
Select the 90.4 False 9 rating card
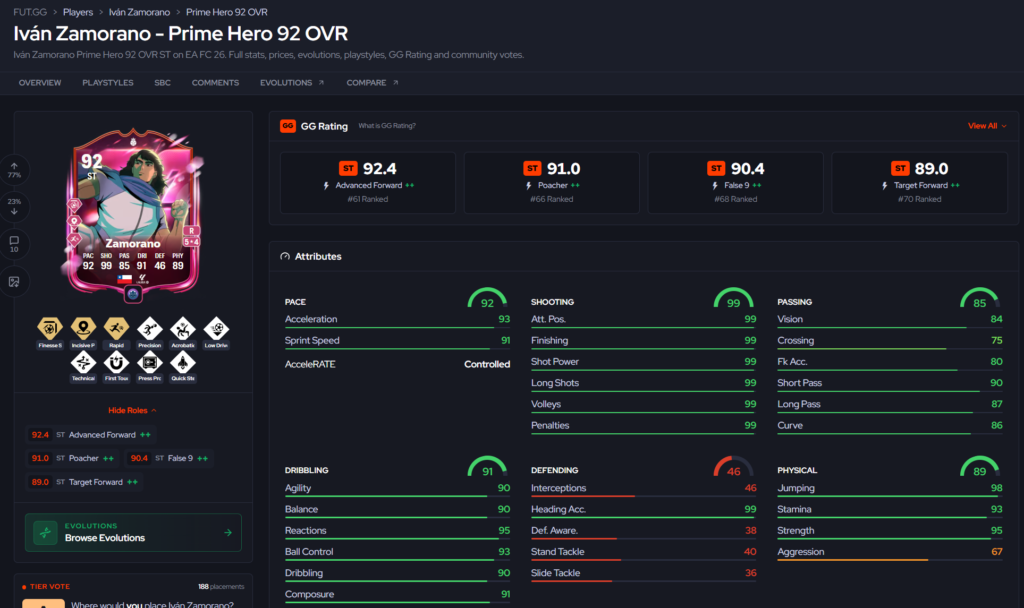coord(735,183)
